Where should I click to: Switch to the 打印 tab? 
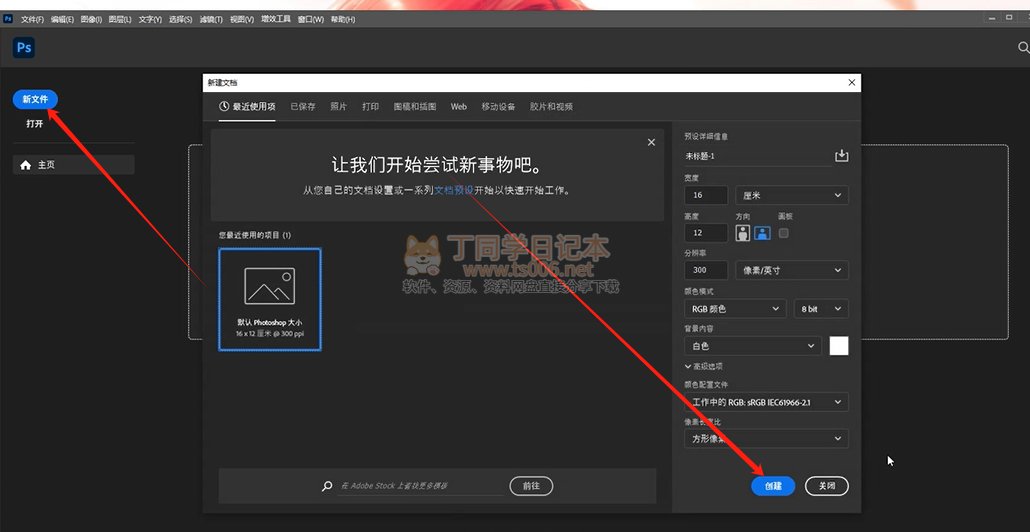(x=370, y=106)
